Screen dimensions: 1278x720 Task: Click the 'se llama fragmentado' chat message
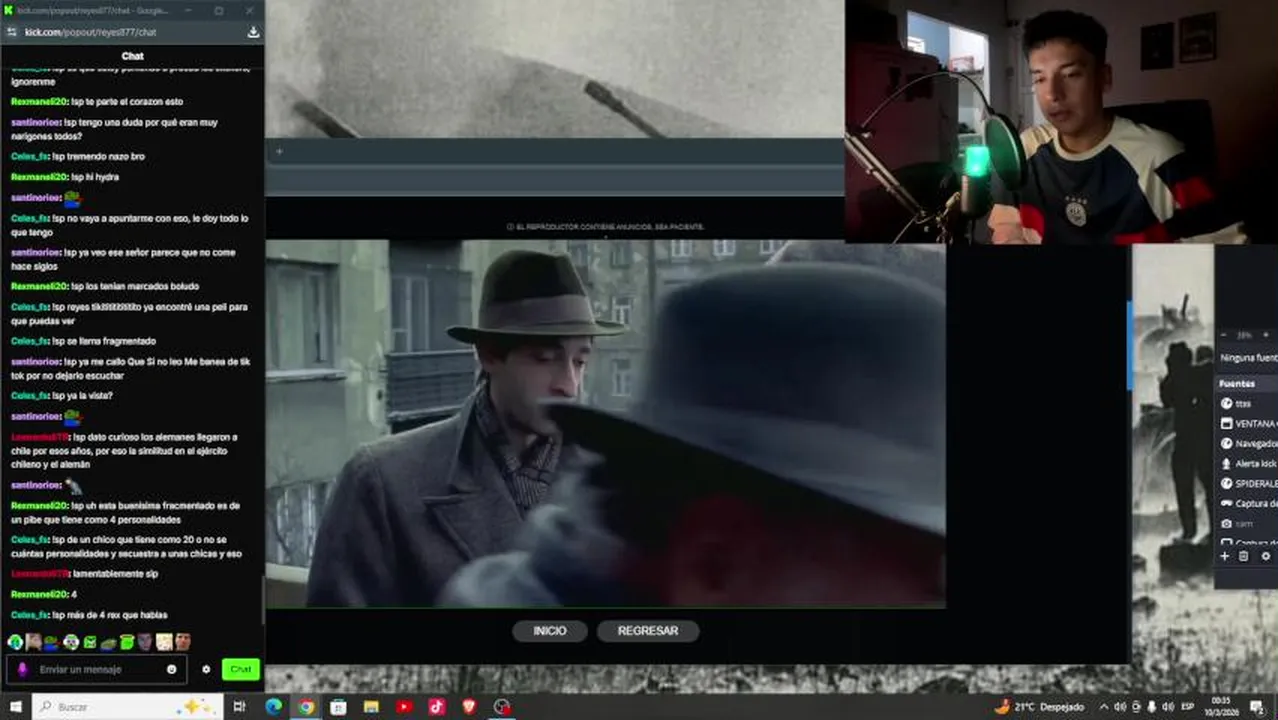pyautogui.click(x=83, y=341)
